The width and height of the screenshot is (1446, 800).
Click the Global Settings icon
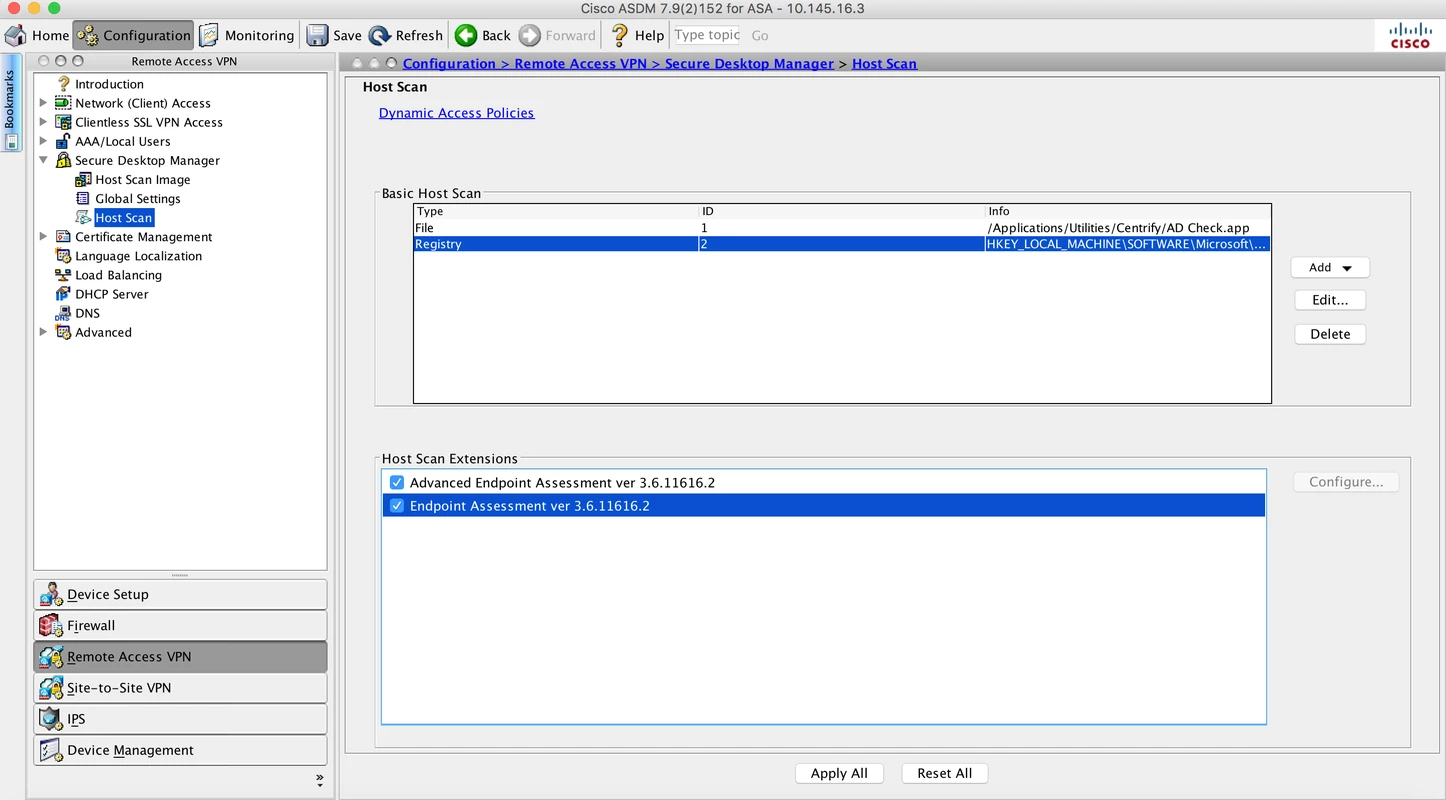click(x=84, y=199)
